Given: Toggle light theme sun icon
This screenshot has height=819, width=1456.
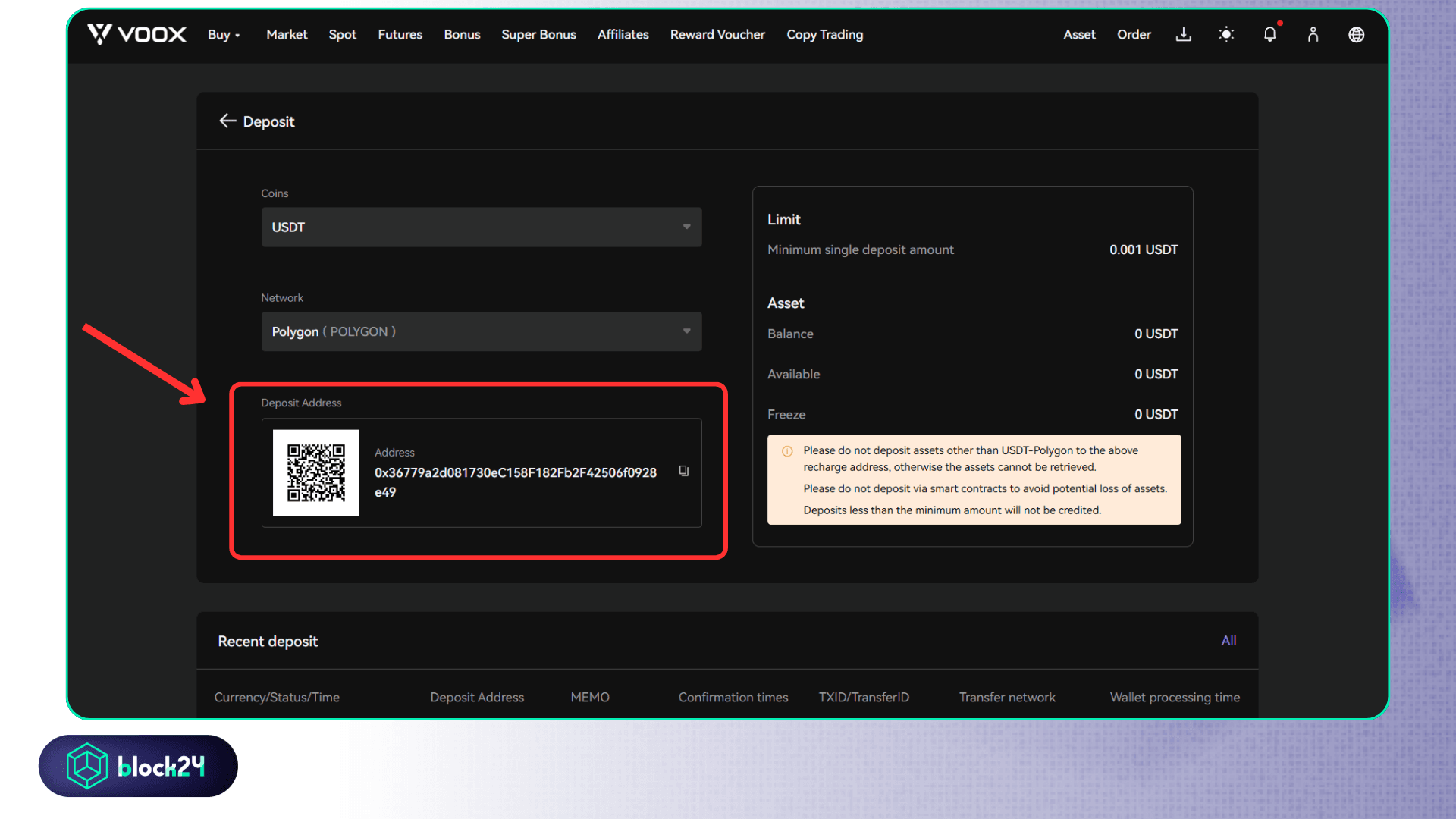Looking at the screenshot, I should tap(1226, 34).
